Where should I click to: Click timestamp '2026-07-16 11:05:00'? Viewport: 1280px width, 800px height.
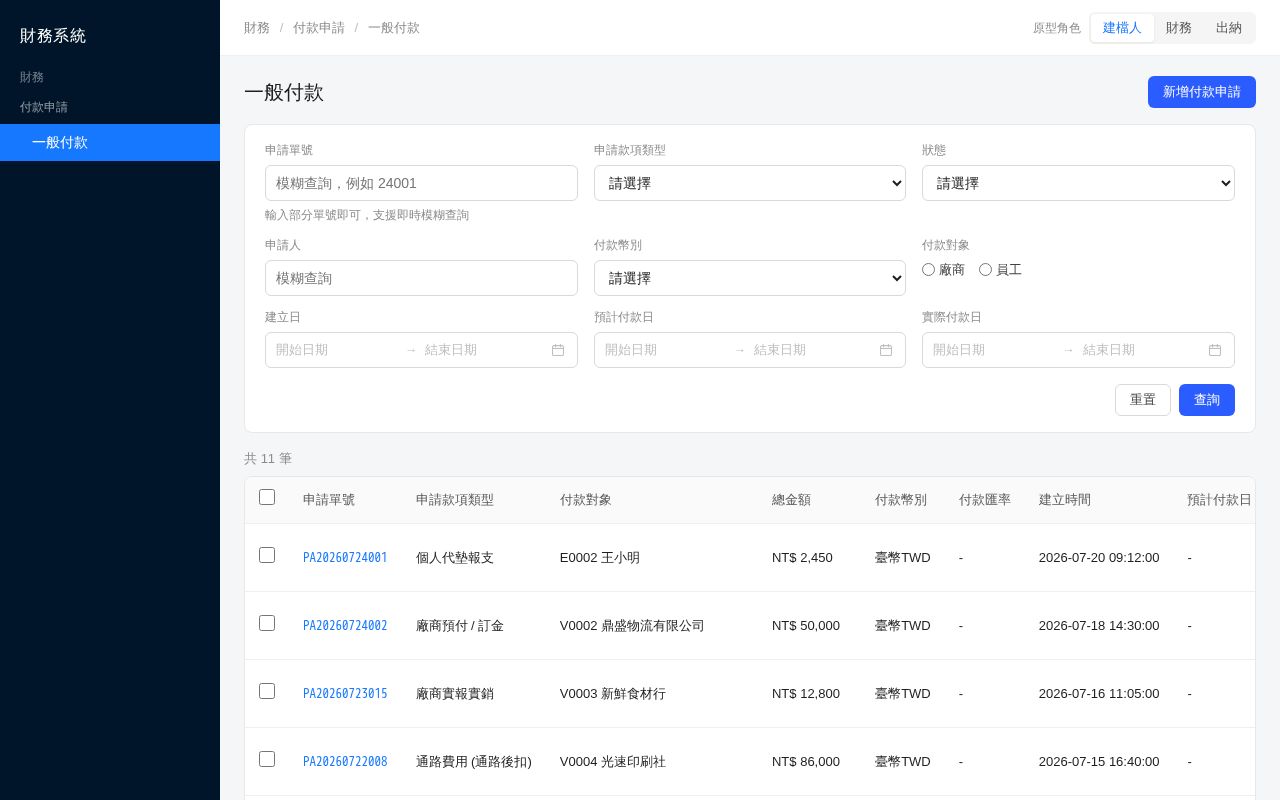click(1099, 694)
